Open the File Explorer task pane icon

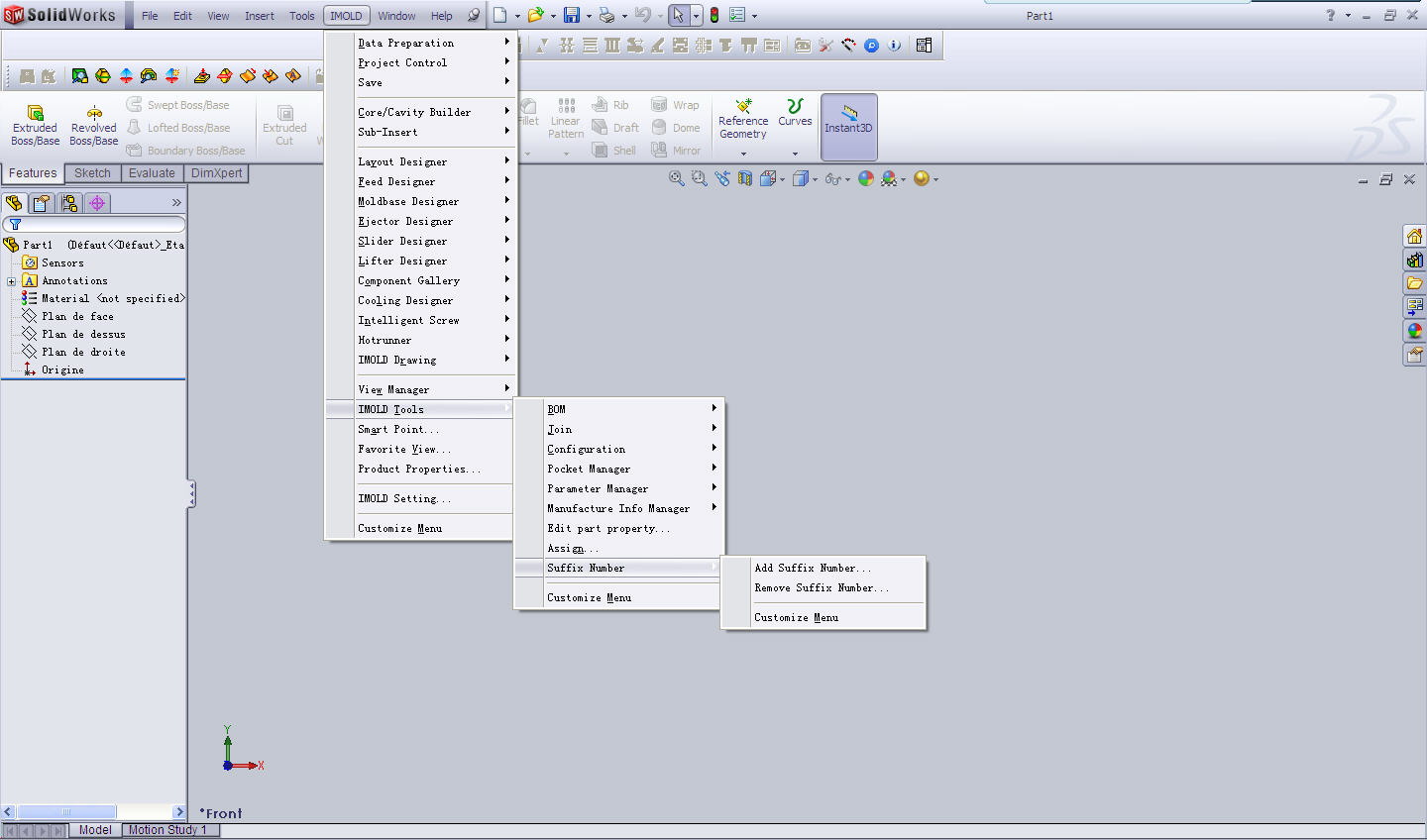pyautogui.click(x=1414, y=283)
